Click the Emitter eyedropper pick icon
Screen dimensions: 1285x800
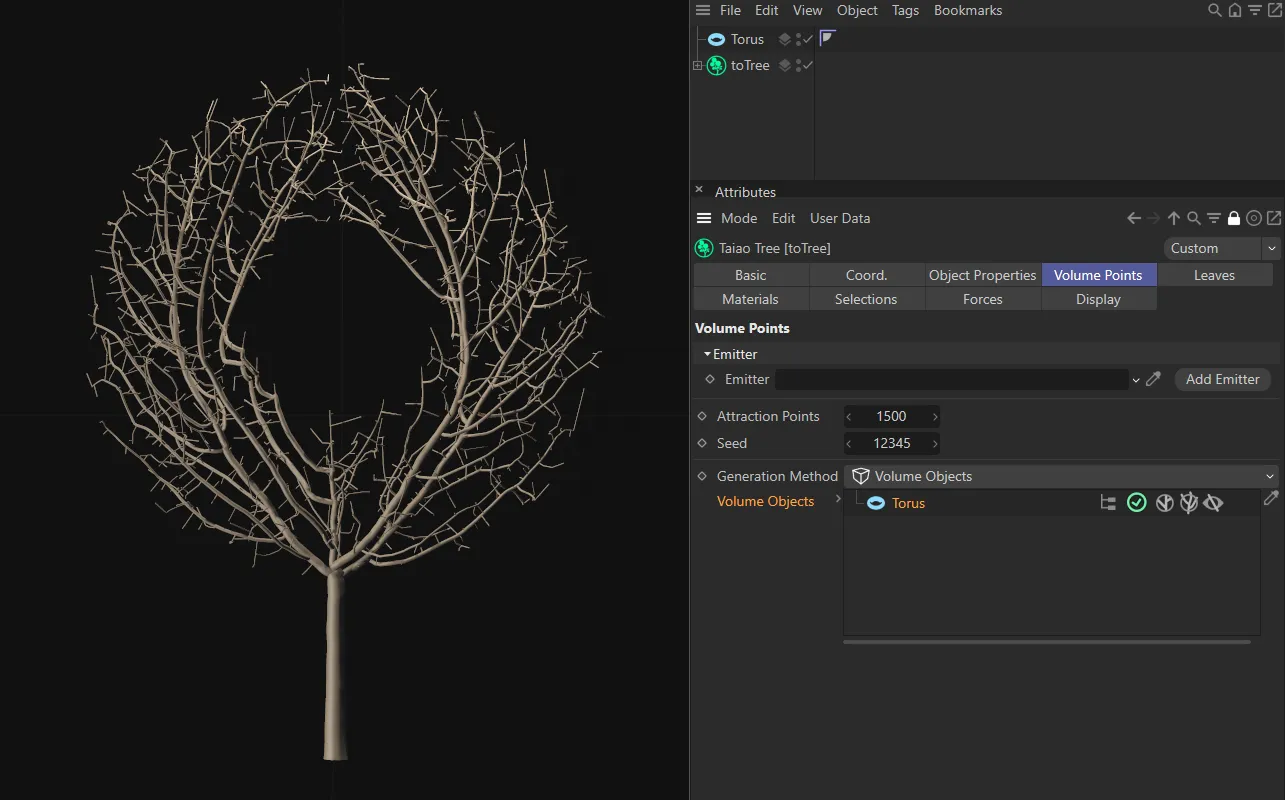point(1153,379)
